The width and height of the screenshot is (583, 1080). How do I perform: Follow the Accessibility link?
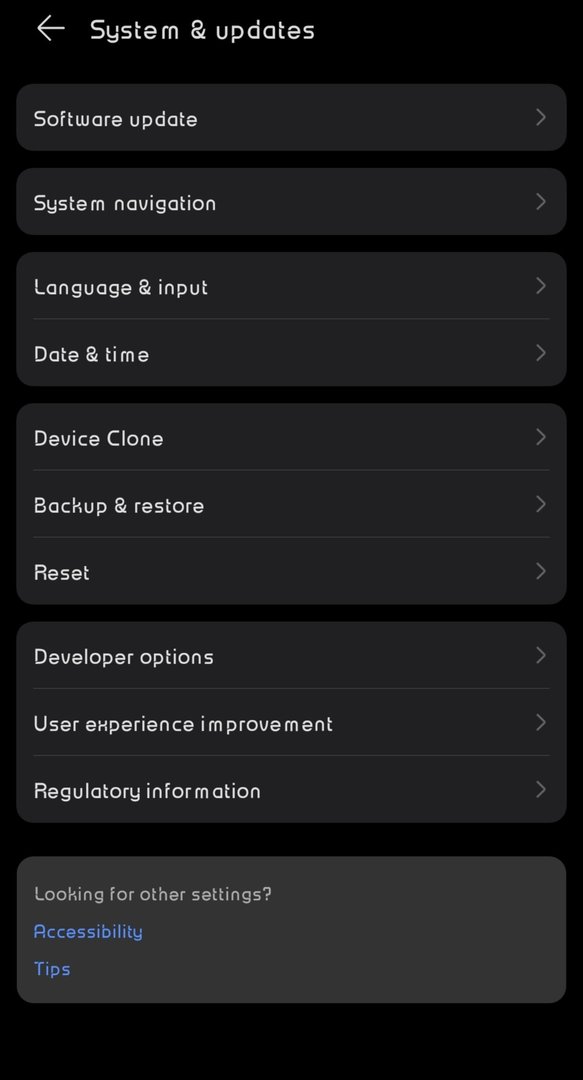(x=88, y=931)
